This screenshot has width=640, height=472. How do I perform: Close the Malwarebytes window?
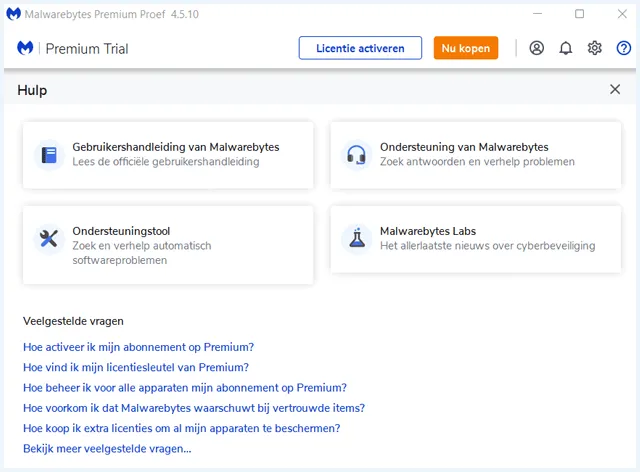[622, 14]
